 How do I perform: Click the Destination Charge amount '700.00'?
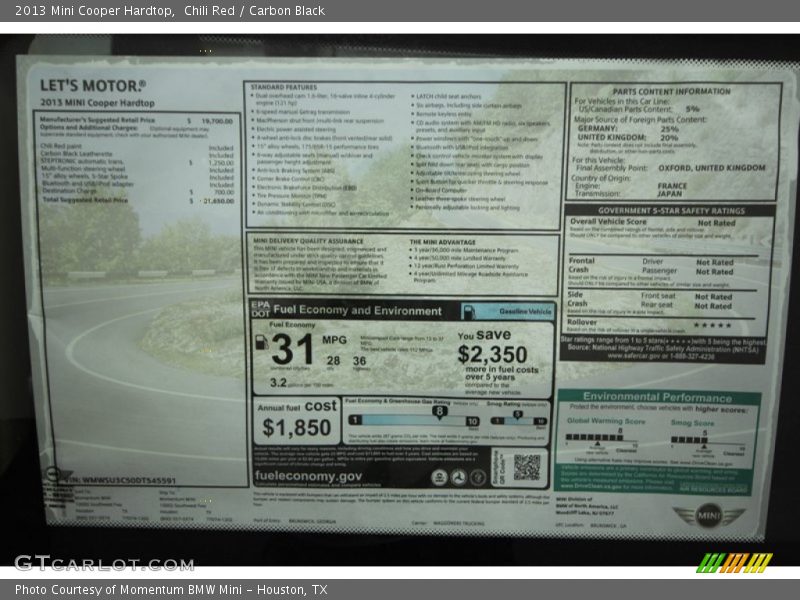[x=224, y=192]
